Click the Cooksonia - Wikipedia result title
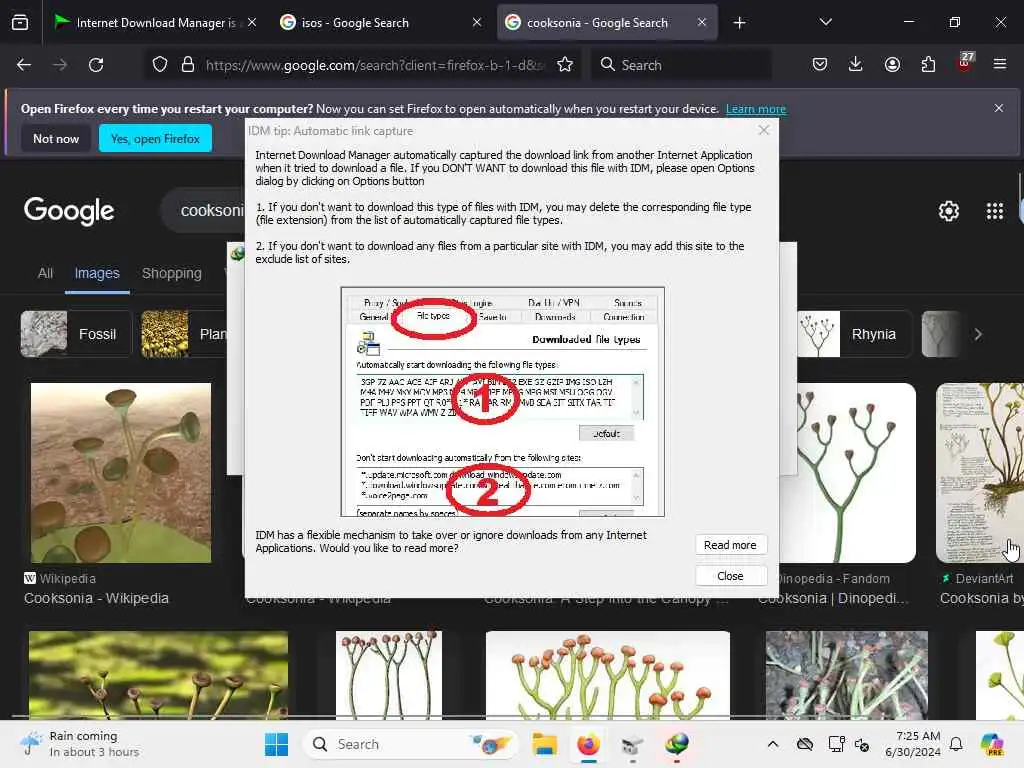This screenshot has width=1024, height=768. click(x=96, y=598)
